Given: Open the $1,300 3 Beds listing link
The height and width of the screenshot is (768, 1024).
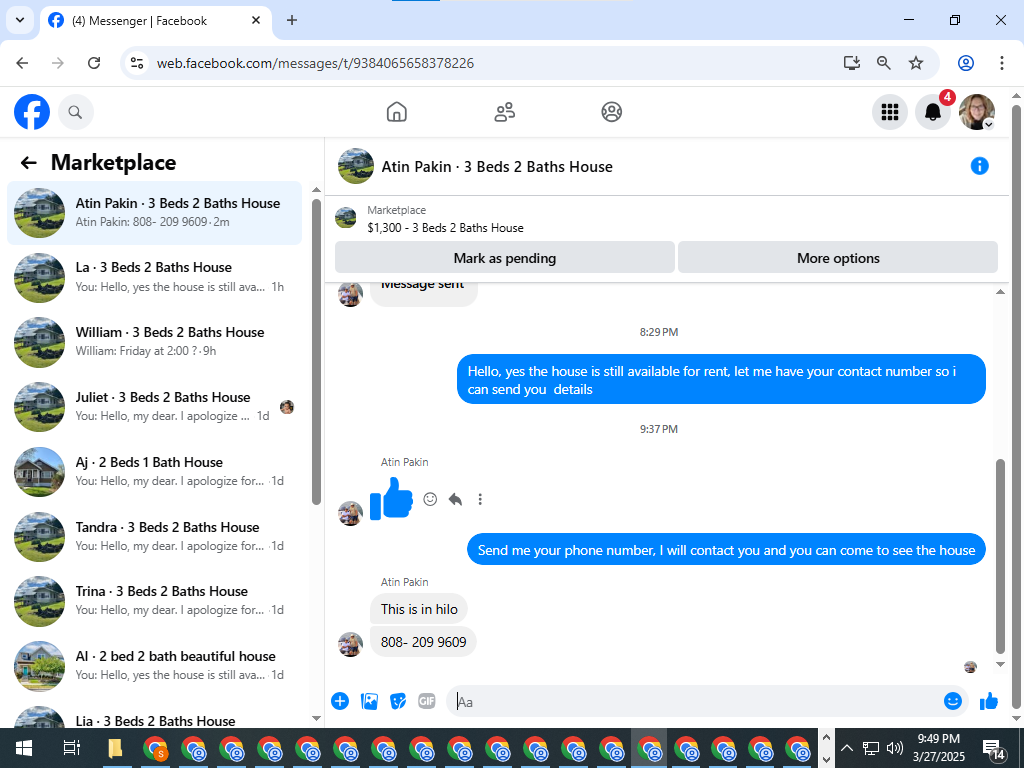Looking at the screenshot, I should point(445,228).
